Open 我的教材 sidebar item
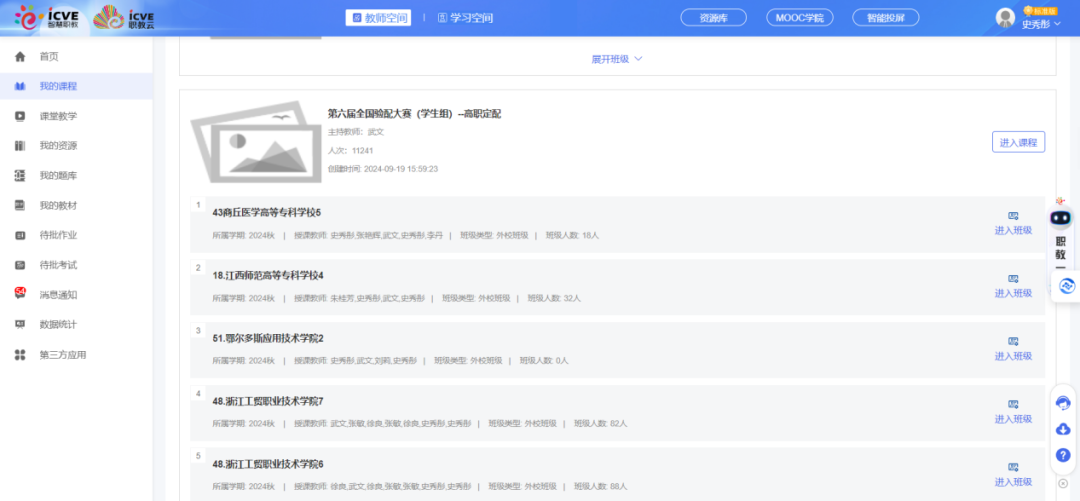 58,205
